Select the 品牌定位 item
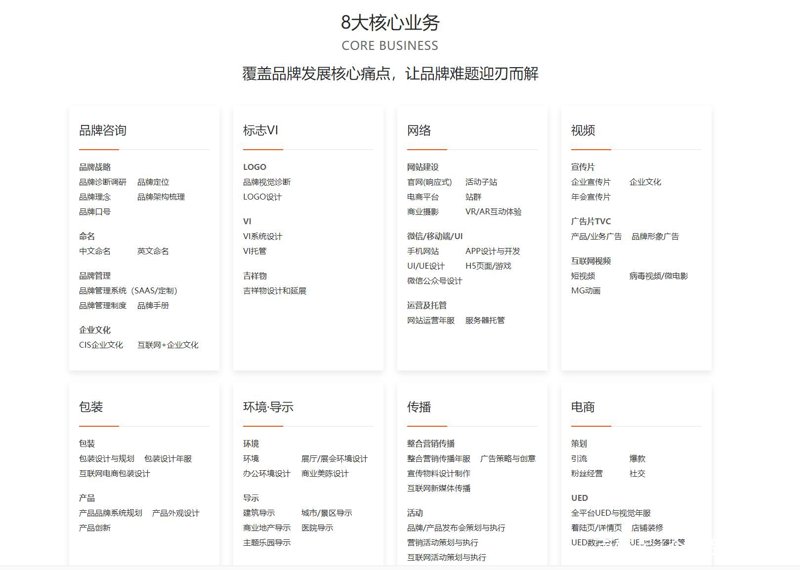Screen dimensions: 800x570 [153, 182]
